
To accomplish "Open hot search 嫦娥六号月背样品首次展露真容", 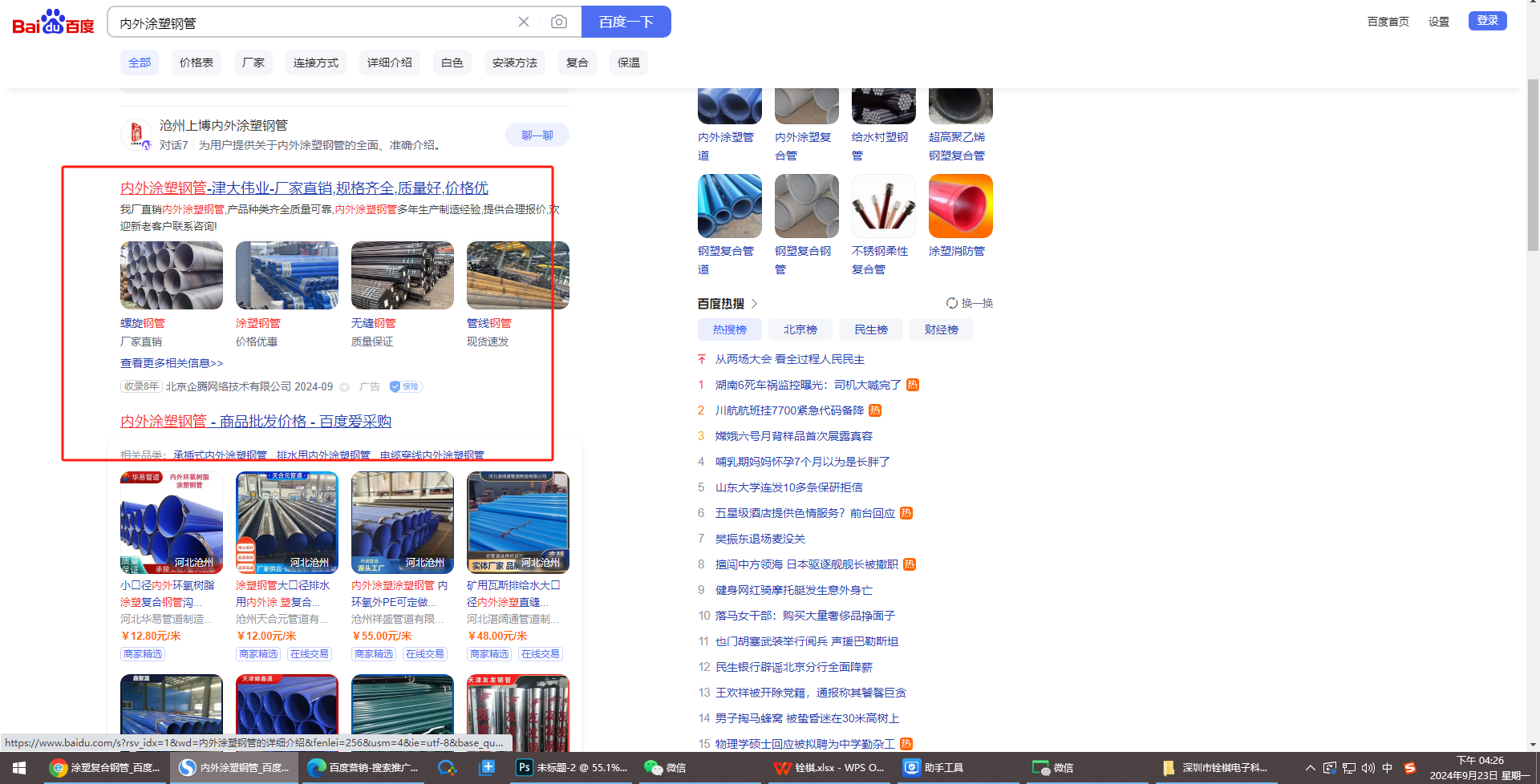I will 794,436.
